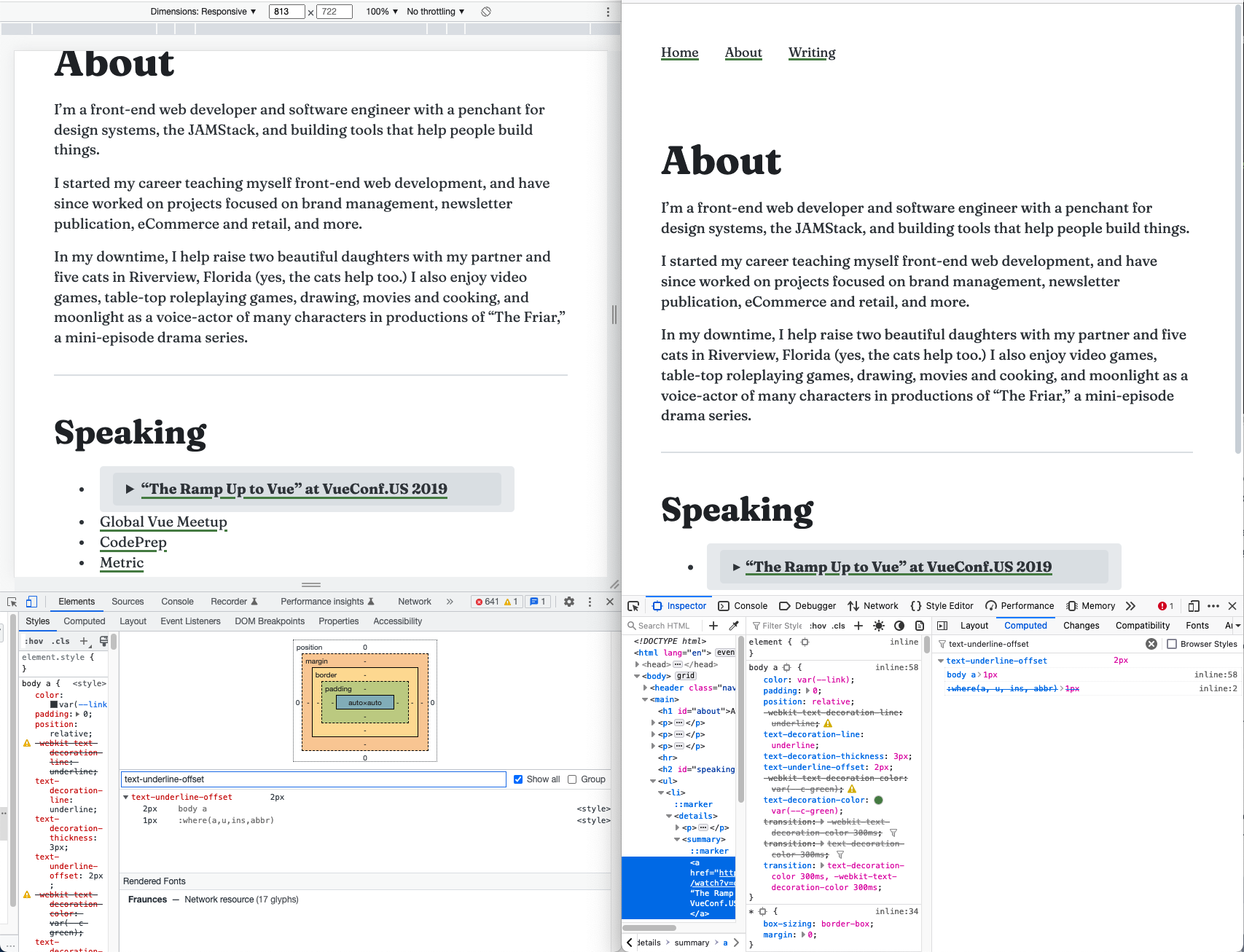Collapse the details element in Firefox HTML tree
Image resolution: width=1244 pixels, height=952 pixels.
coord(669,816)
